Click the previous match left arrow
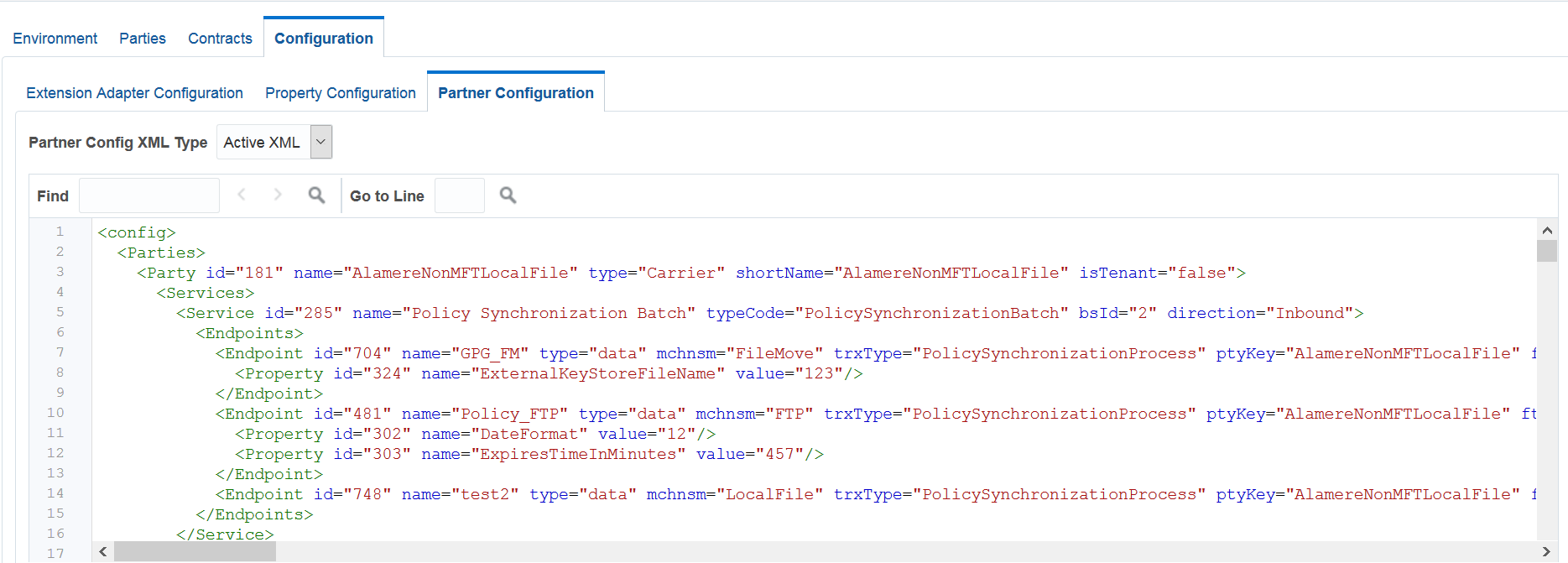Viewport: 1568px width, 563px height. pos(242,195)
